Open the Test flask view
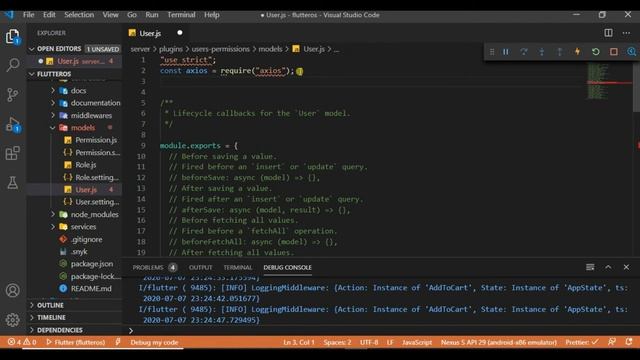The image size is (640, 360). [x=13, y=182]
